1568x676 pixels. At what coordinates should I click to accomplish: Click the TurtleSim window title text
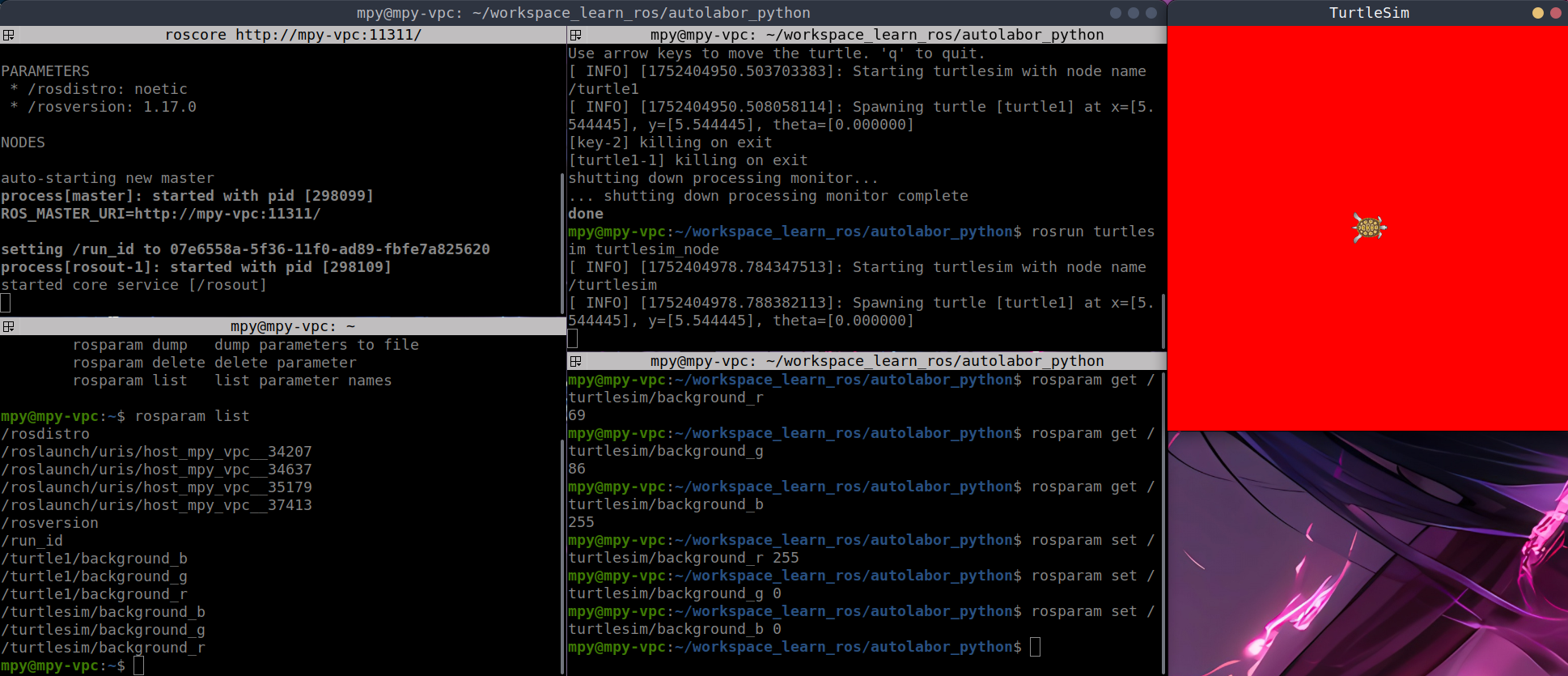[1369, 13]
